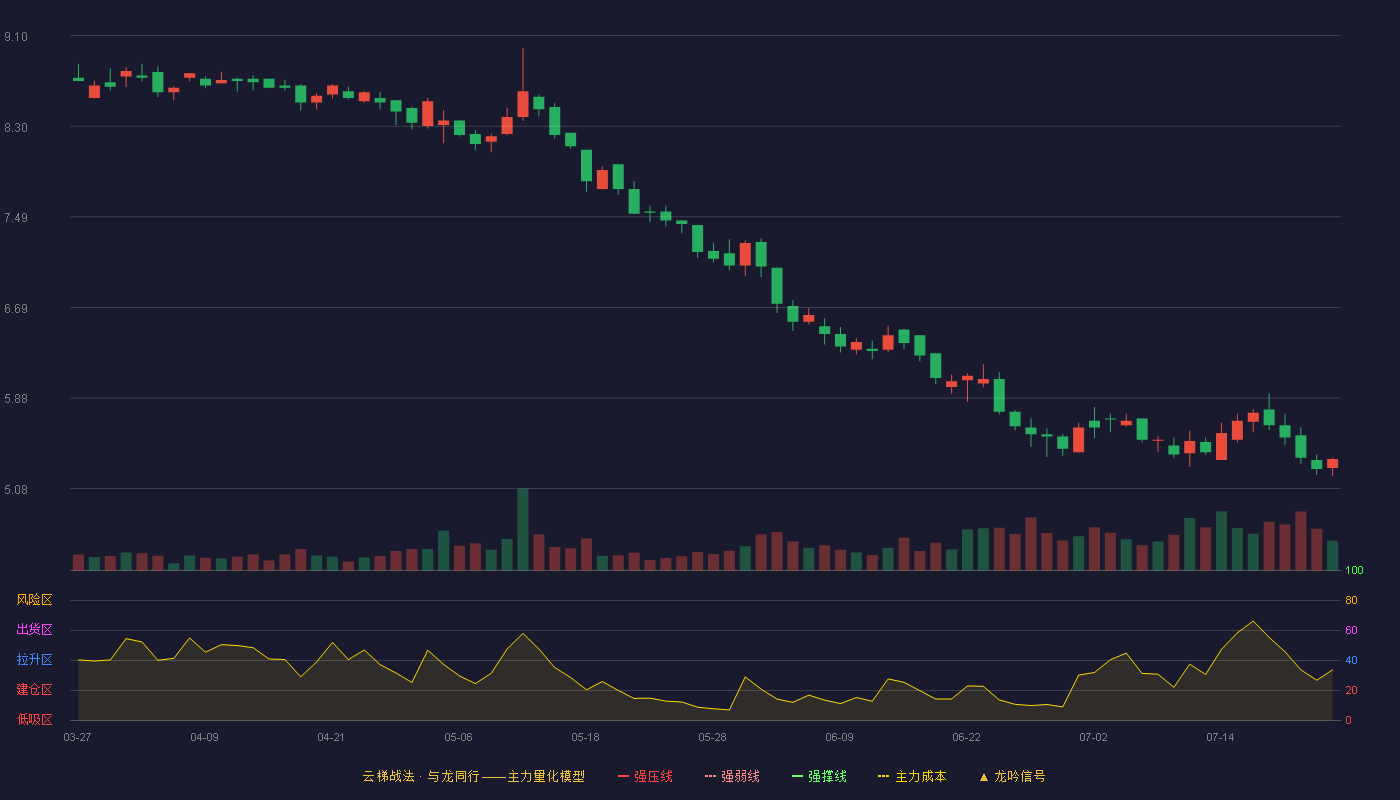Click the 03-27 date label

pyautogui.click(x=77, y=737)
